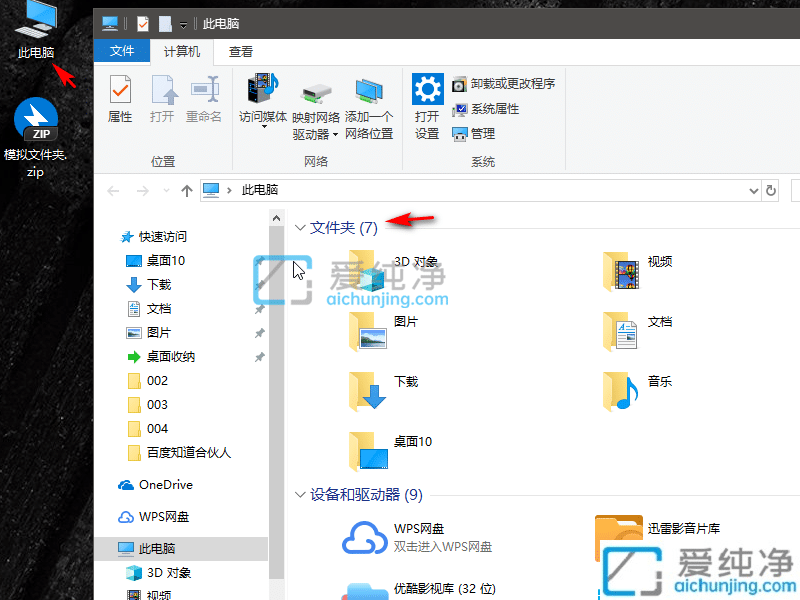Collapse the 设备和驱动器 (9) section
The height and width of the screenshot is (600, 800).
pyautogui.click(x=301, y=494)
